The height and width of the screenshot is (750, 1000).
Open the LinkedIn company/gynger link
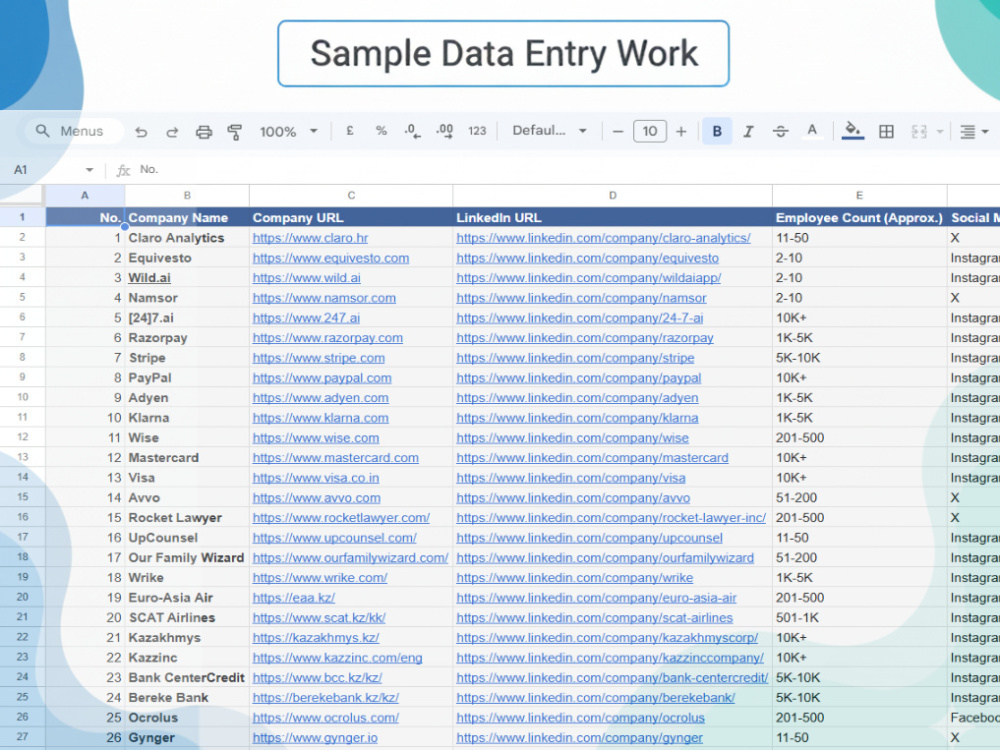(579, 738)
